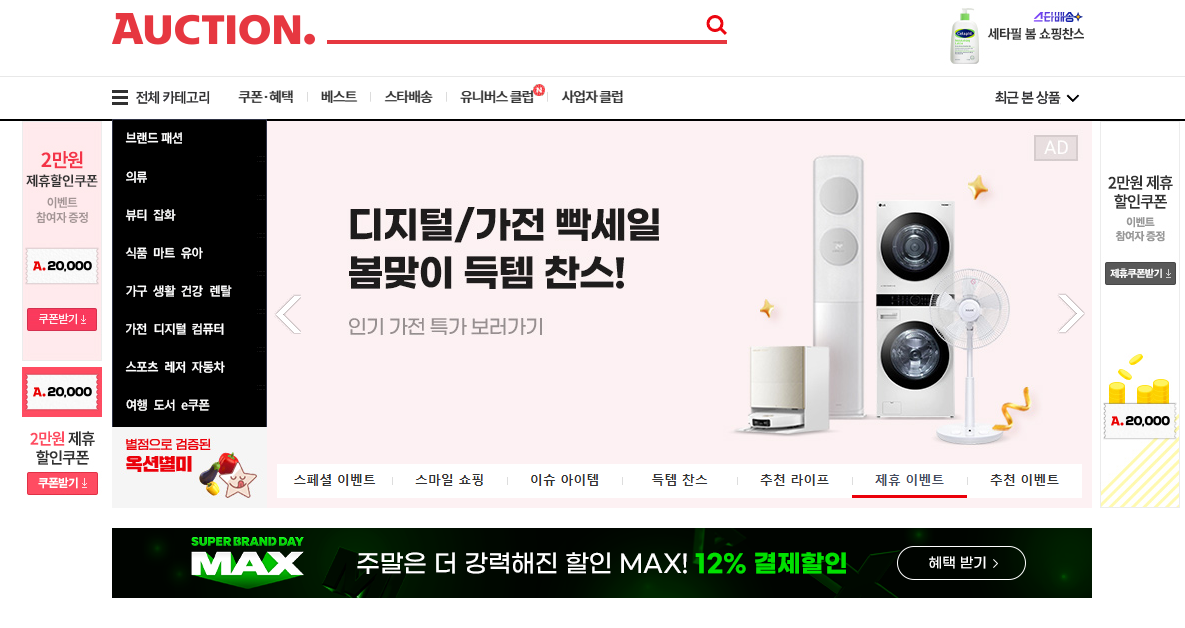The image size is (1185, 628).
Task: Open the 가전 디지털 컴퓨터 category
Action: (x=175, y=329)
